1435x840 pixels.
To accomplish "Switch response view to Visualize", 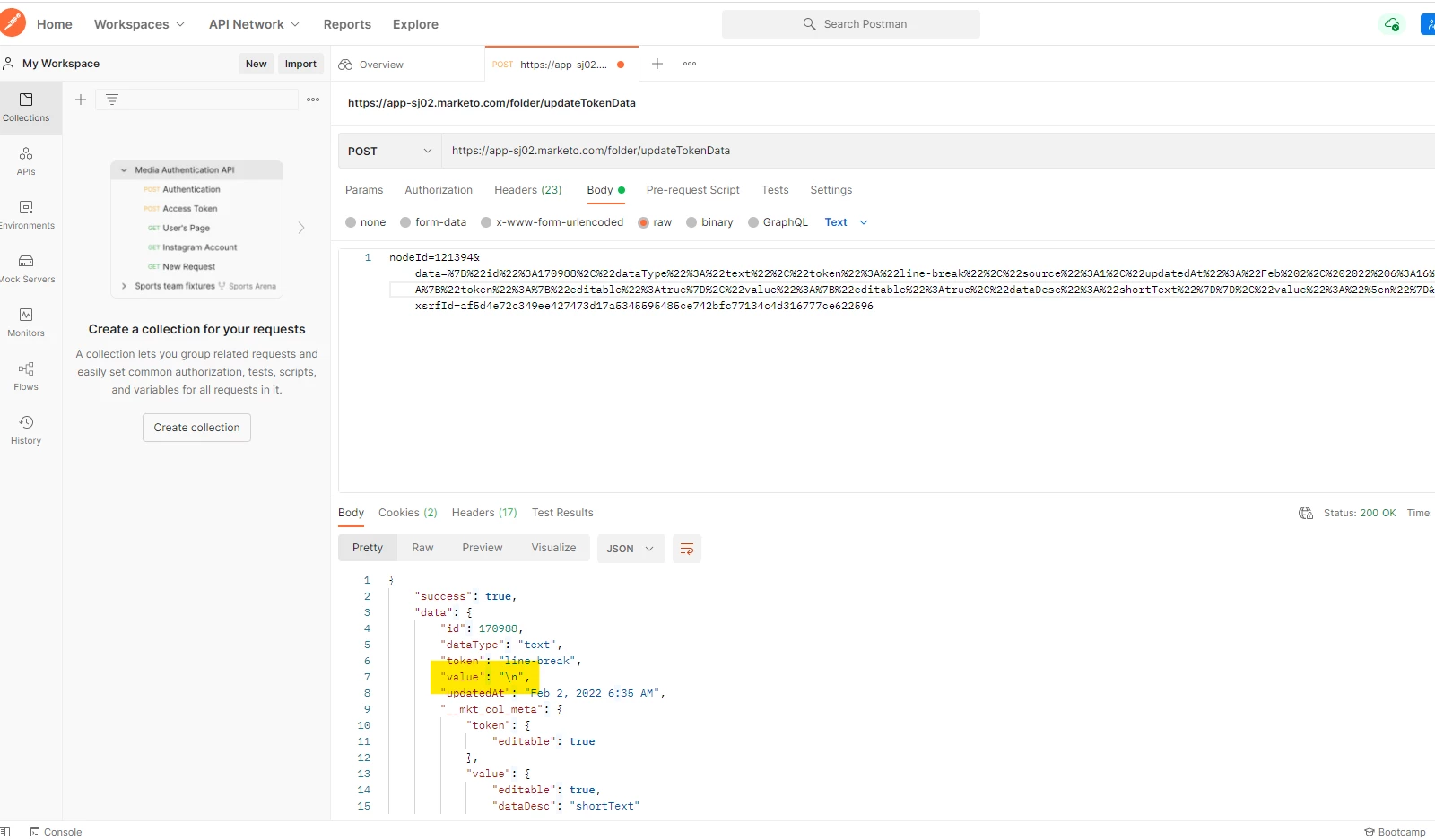I will click(553, 548).
